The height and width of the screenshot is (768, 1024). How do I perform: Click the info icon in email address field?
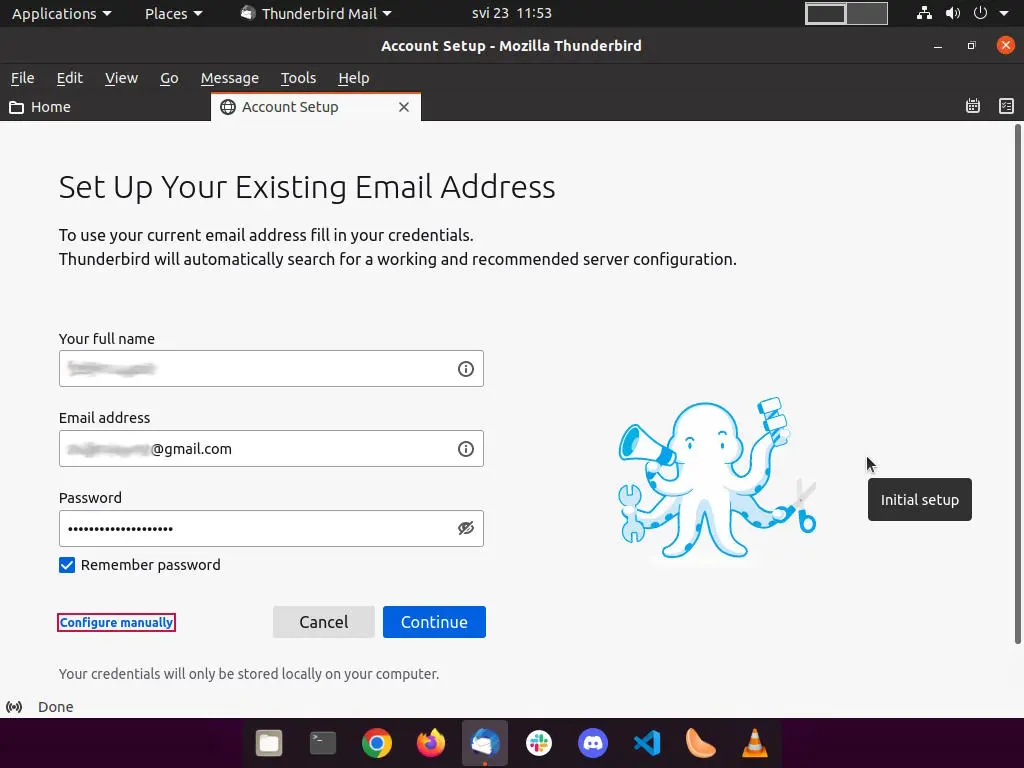pos(465,449)
